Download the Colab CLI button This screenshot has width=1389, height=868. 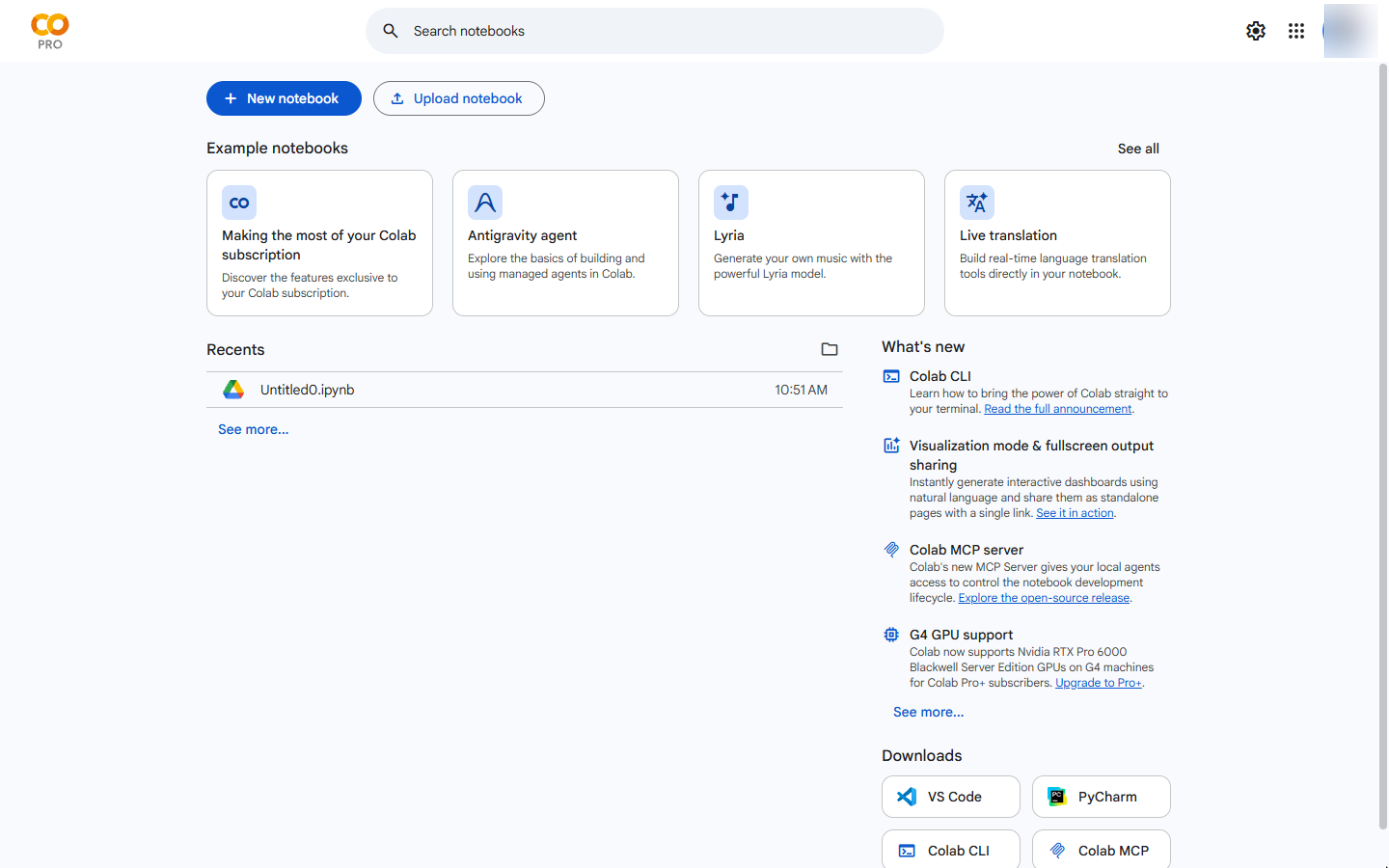click(x=951, y=850)
